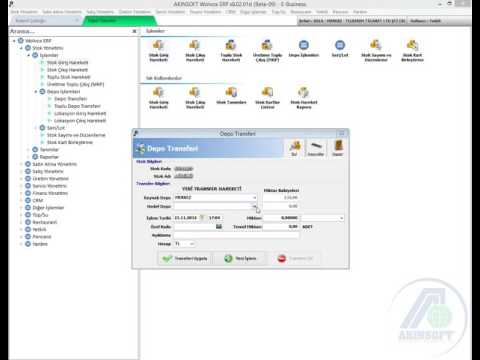Open Stok Giriş Hareketi in Sık Kullanılanlar
This screenshot has height=360, width=480.
click(x=159, y=98)
